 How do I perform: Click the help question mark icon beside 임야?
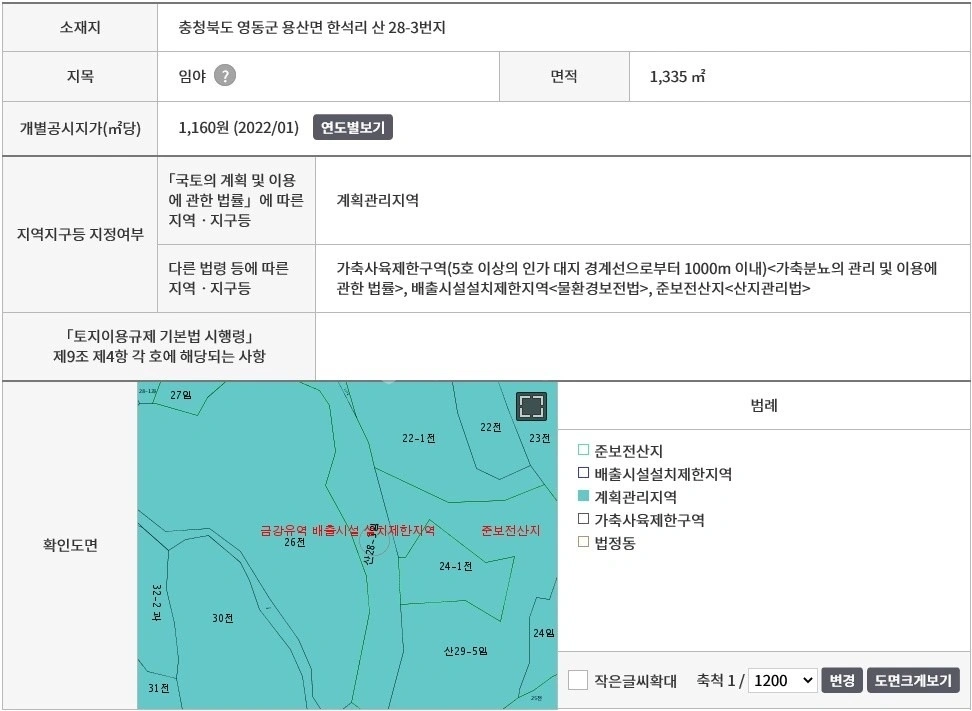(224, 76)
